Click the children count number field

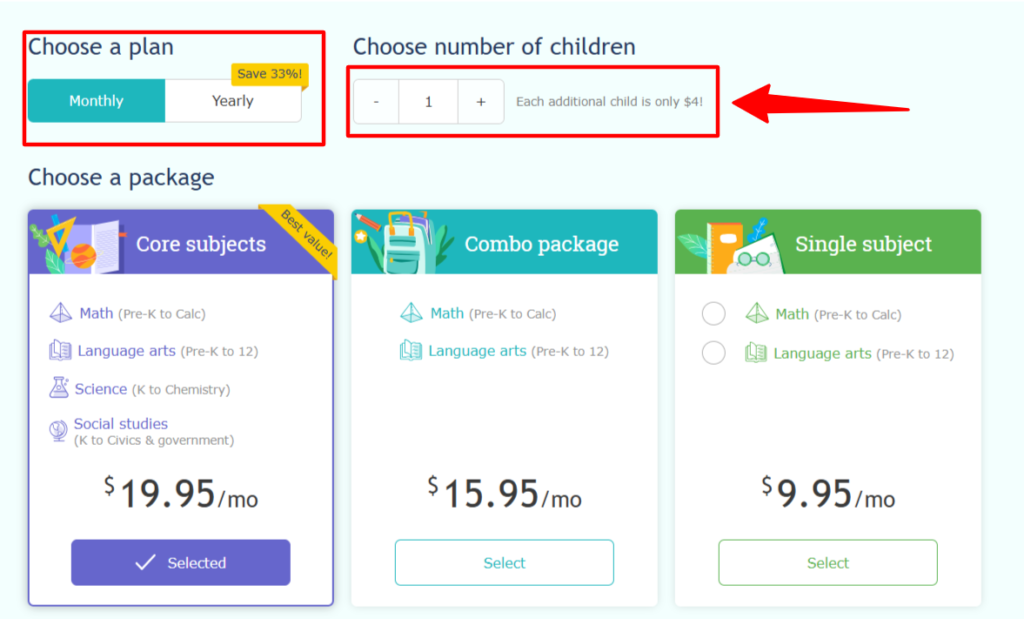(428, 101)
